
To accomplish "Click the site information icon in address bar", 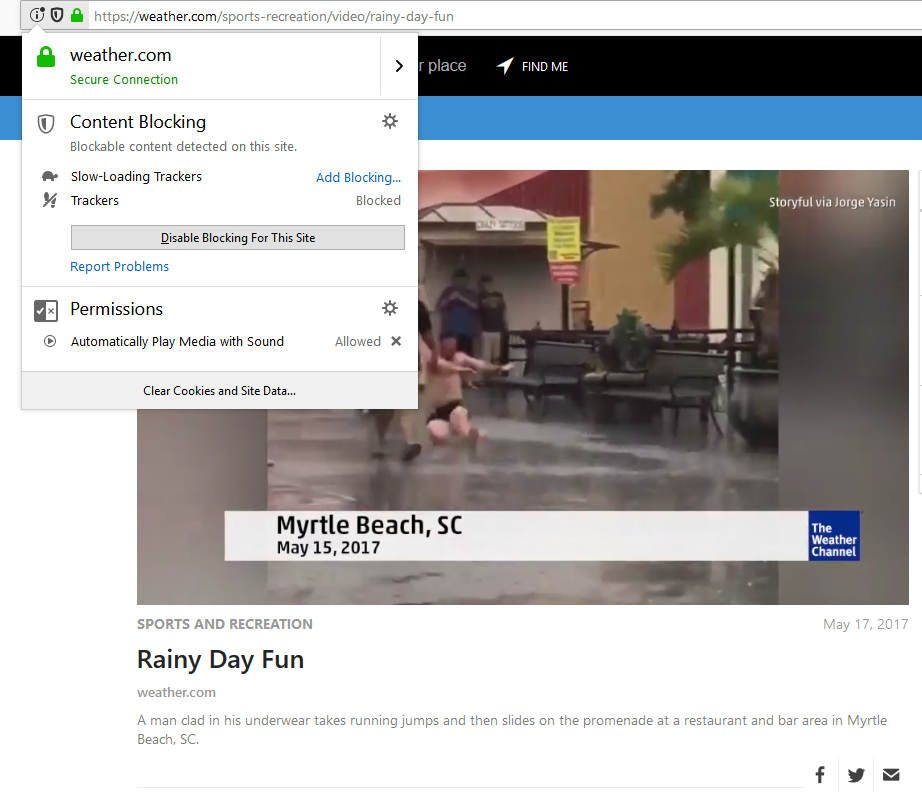I will point(37,15).
